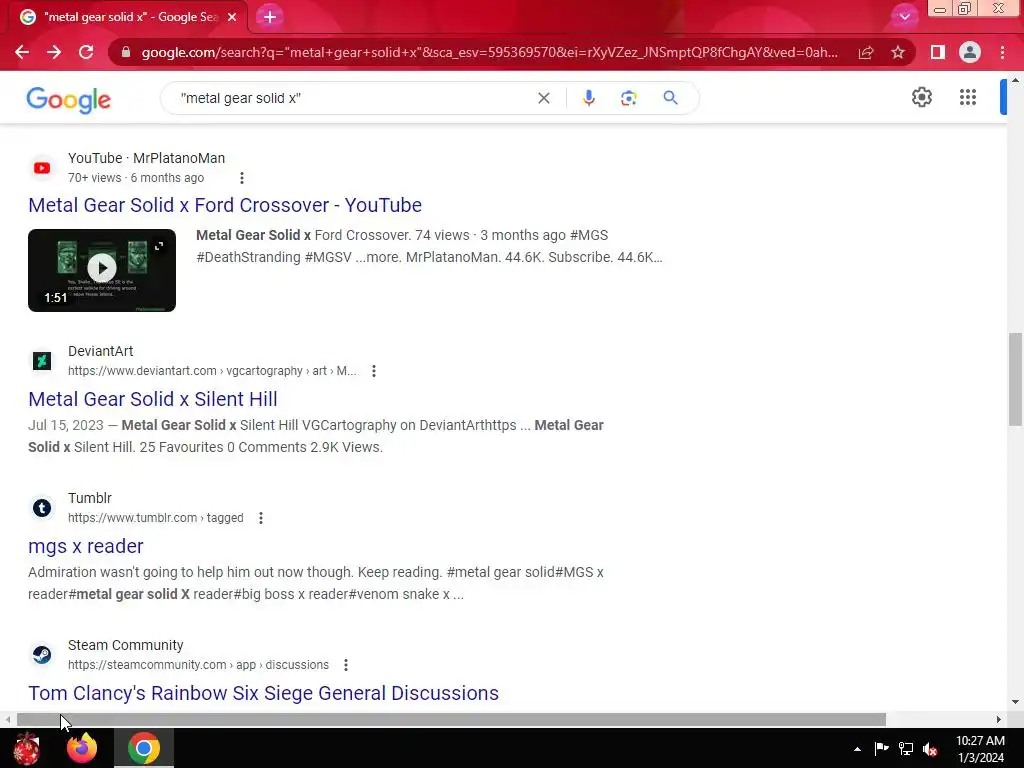Screen dimensions: 1024x768
Task: Open more options for the DeviantArt result
Action: click(374, 371)
